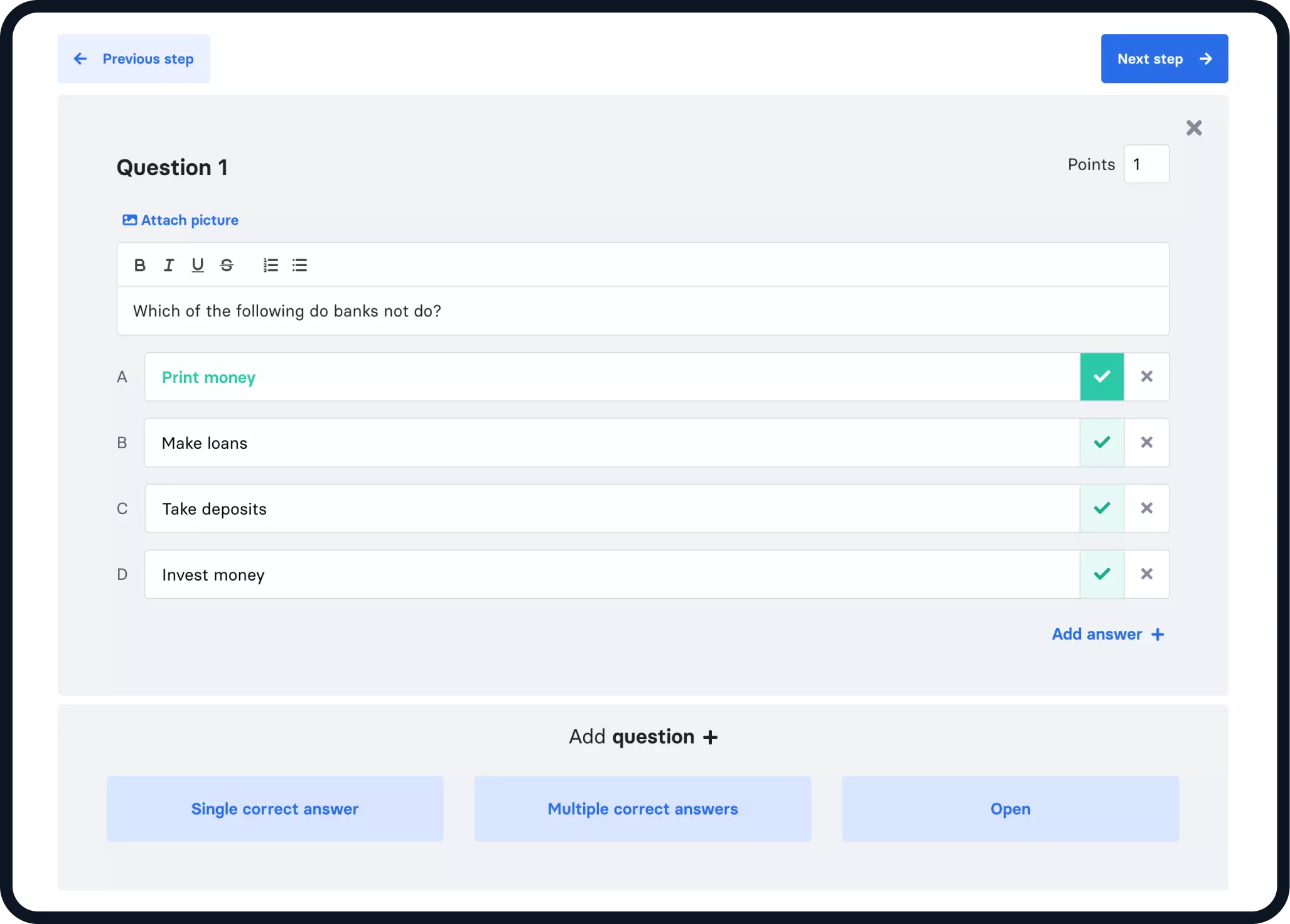The image size is (1290, 924).
Task: Click the Single correct answer button
Action: click(x=275, y=808)
